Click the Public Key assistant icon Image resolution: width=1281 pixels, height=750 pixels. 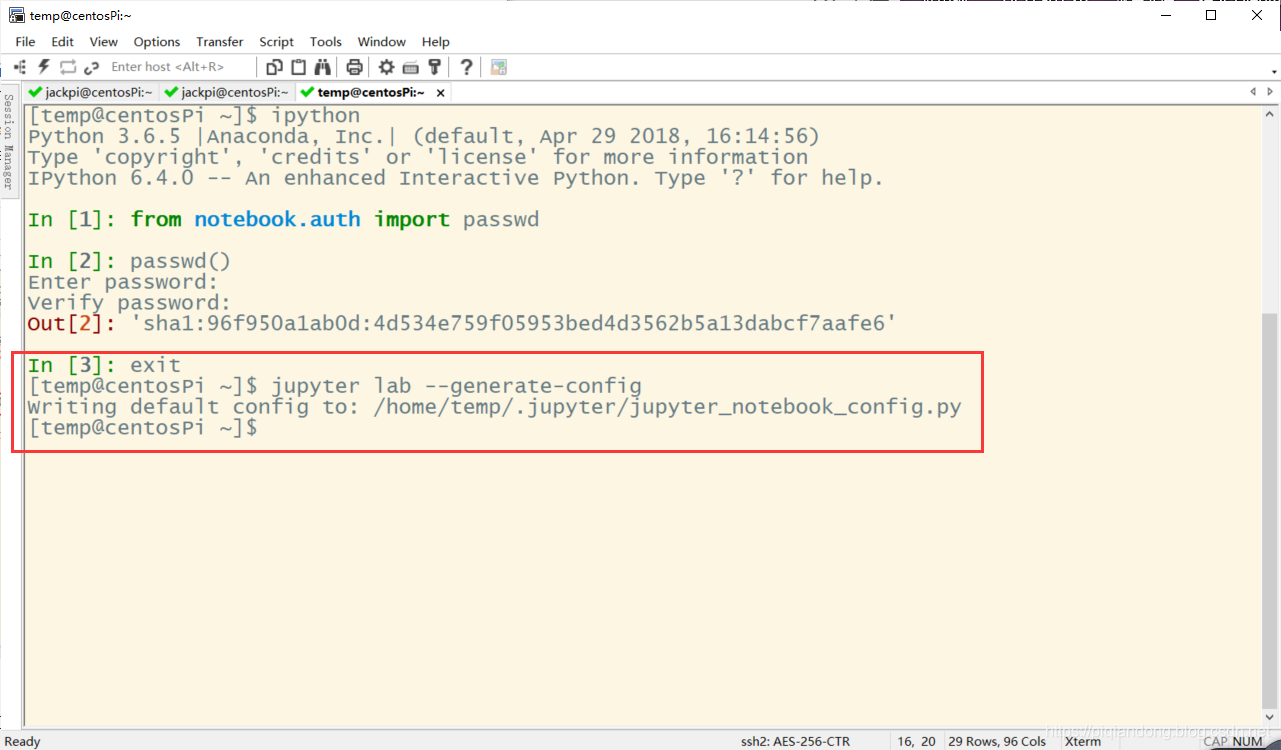pyautogui.click(x=434, y=67)
